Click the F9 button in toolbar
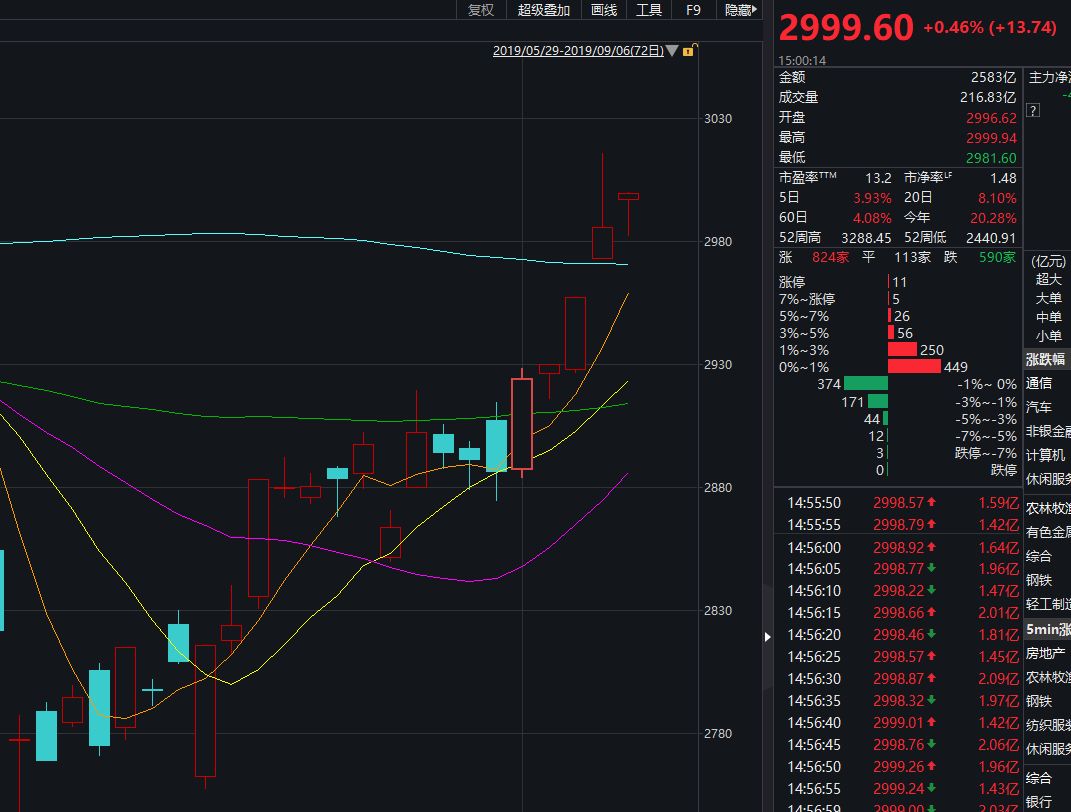This screenshot has height=812, width=1071. click(694, 10)
